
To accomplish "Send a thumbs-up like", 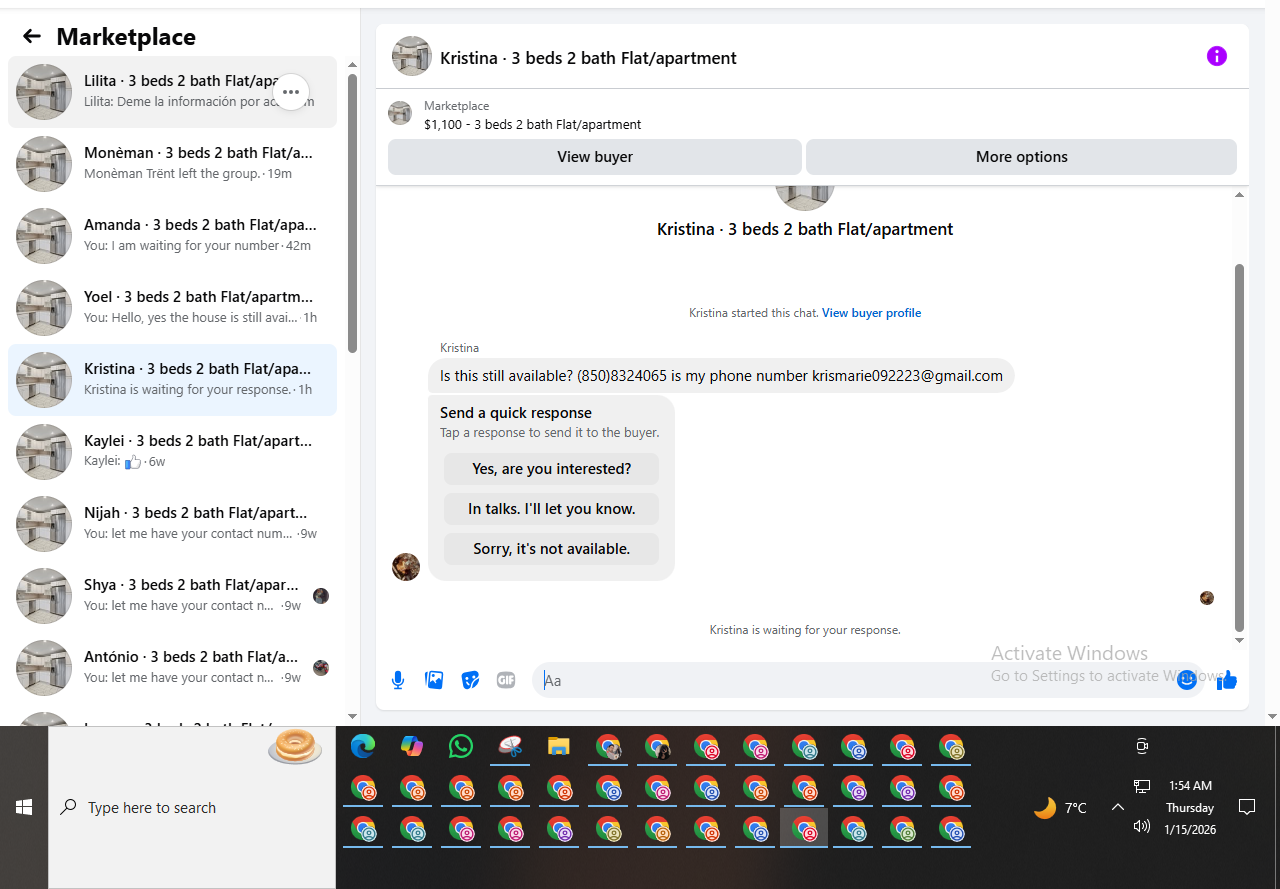I will [1227, 680].
